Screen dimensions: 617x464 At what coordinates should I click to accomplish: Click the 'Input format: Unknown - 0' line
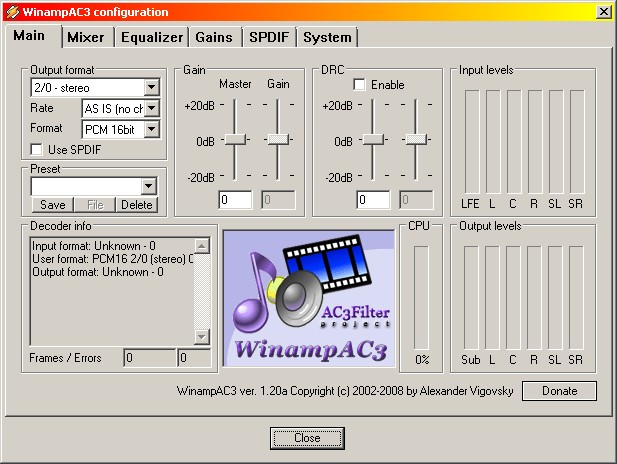(94, 246)
